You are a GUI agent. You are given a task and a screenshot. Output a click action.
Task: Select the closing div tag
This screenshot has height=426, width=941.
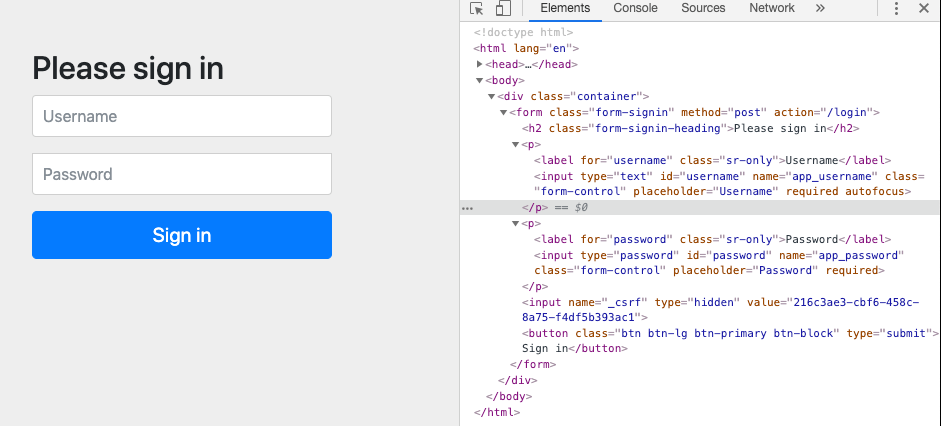coord(517,380)
